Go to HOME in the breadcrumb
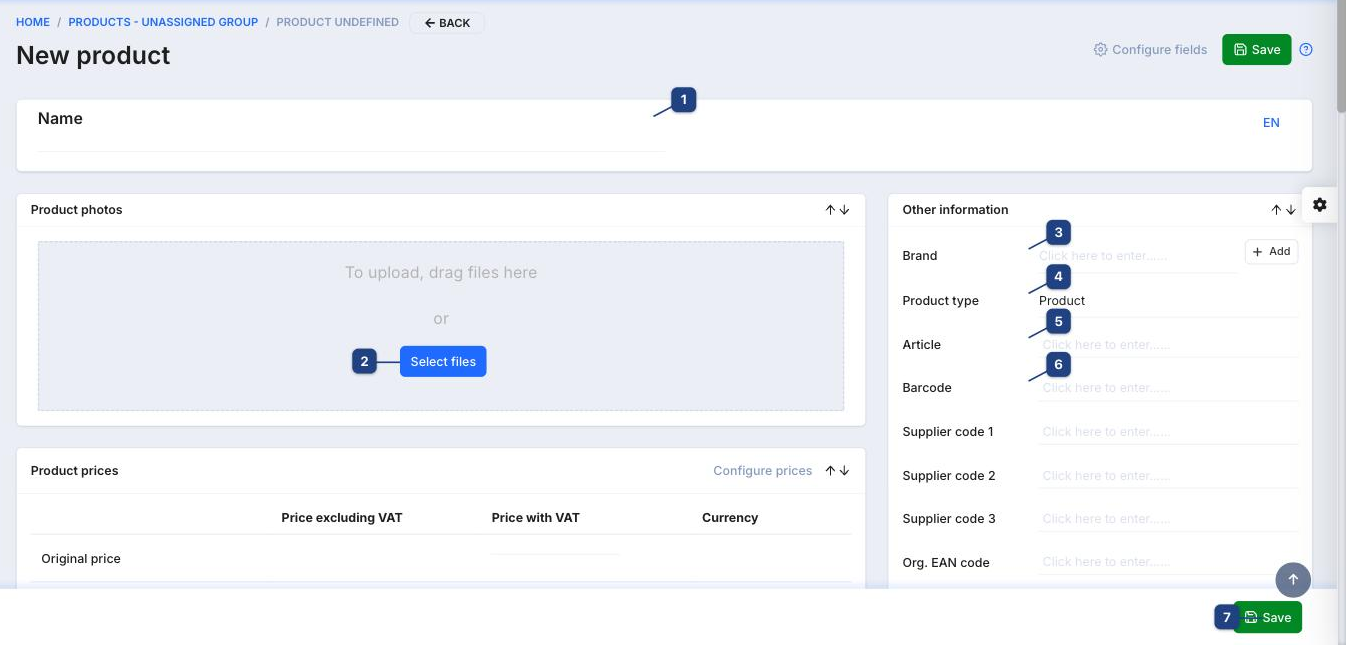The image size is (1346, 645). (33, 22)
